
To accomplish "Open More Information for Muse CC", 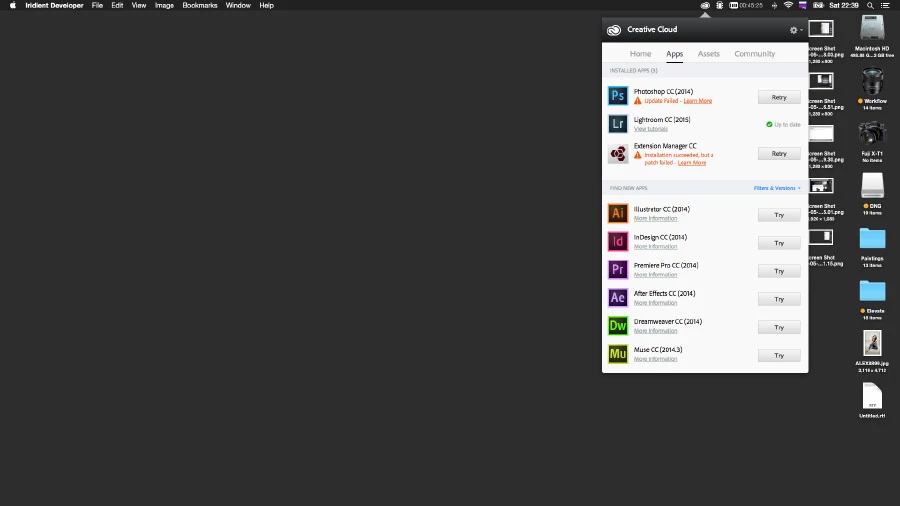I will click(655, 359).
